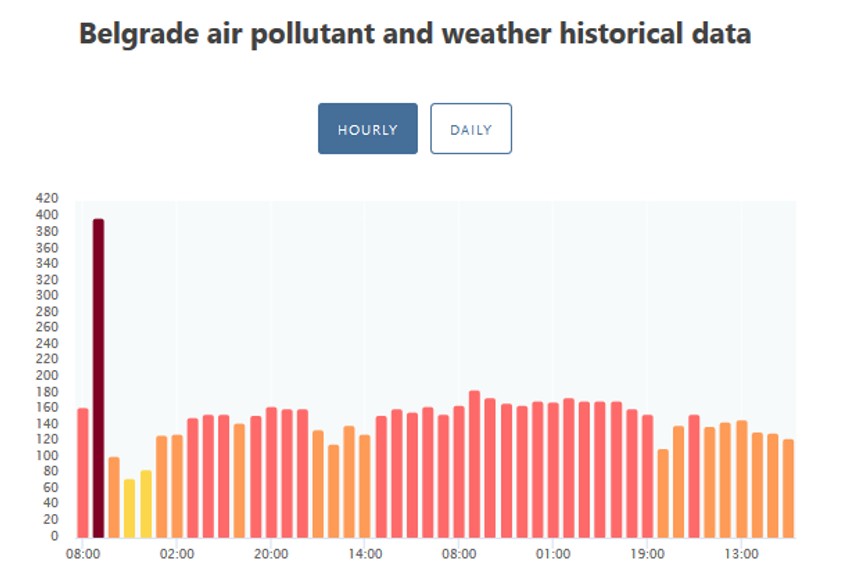Click the orange bar right after maroon bar
Screen dimensions: 850x576
[x=114, y=497]
